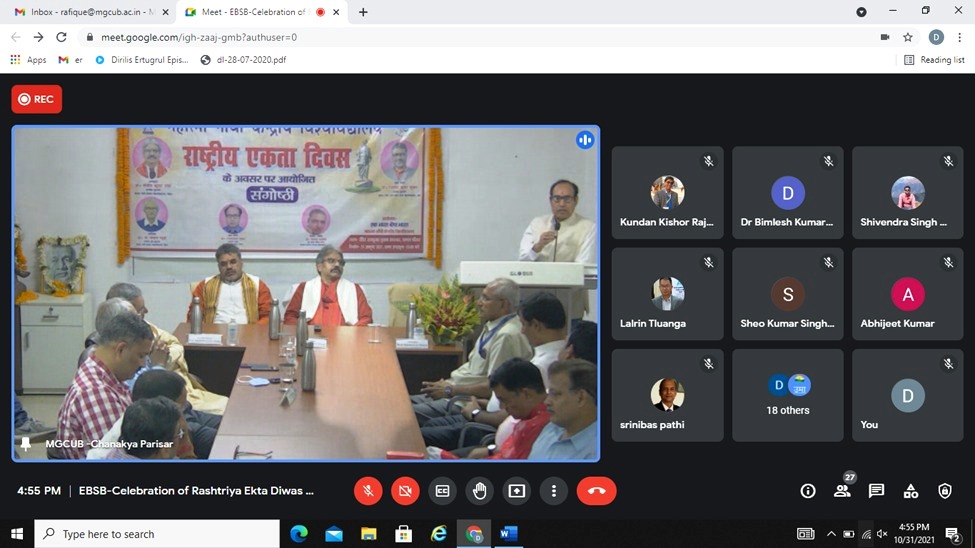Show the participants list
Image resolution: width=975 pixels, height=548 pixels.
(x=842, y=491)
